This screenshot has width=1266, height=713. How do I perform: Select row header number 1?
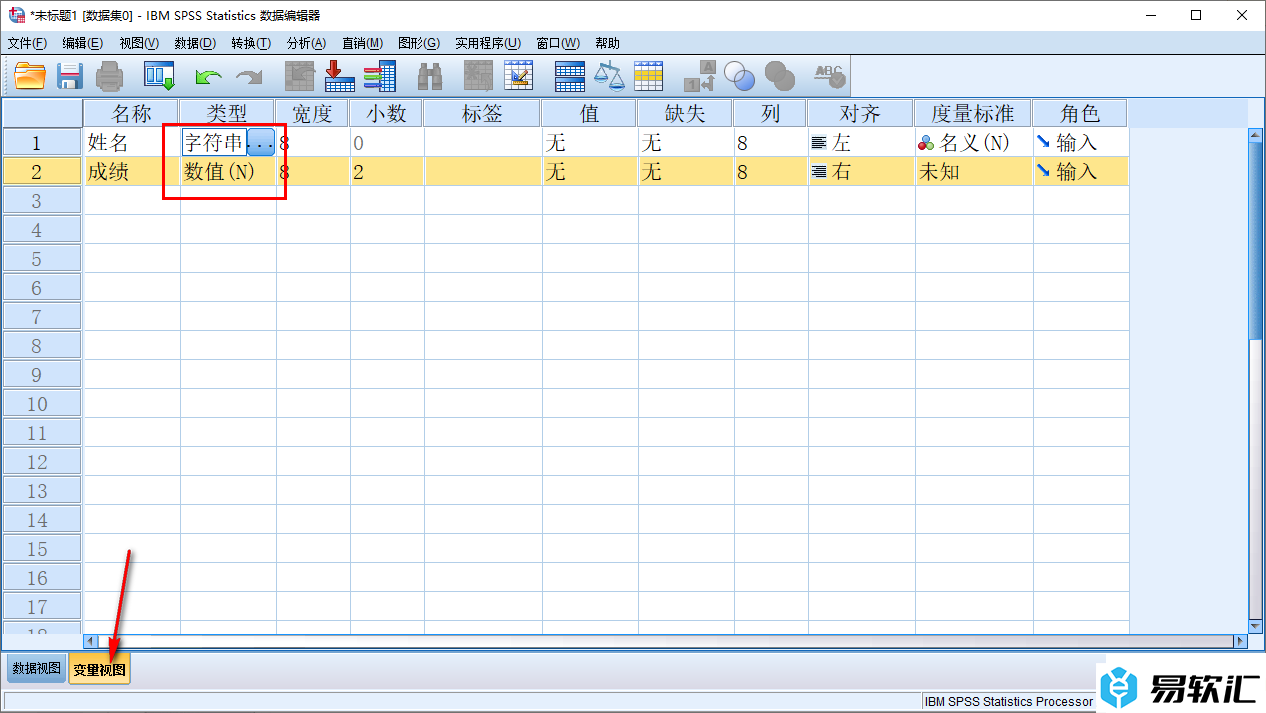tap(42, 143)
